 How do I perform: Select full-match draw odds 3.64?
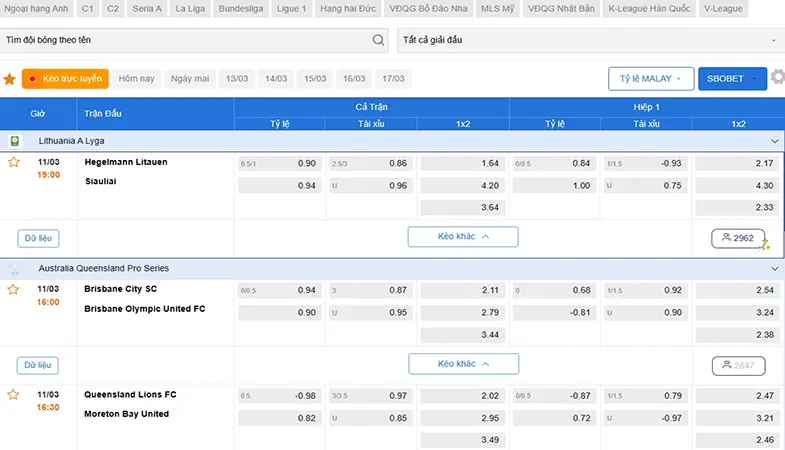click(x=463, y=207)
